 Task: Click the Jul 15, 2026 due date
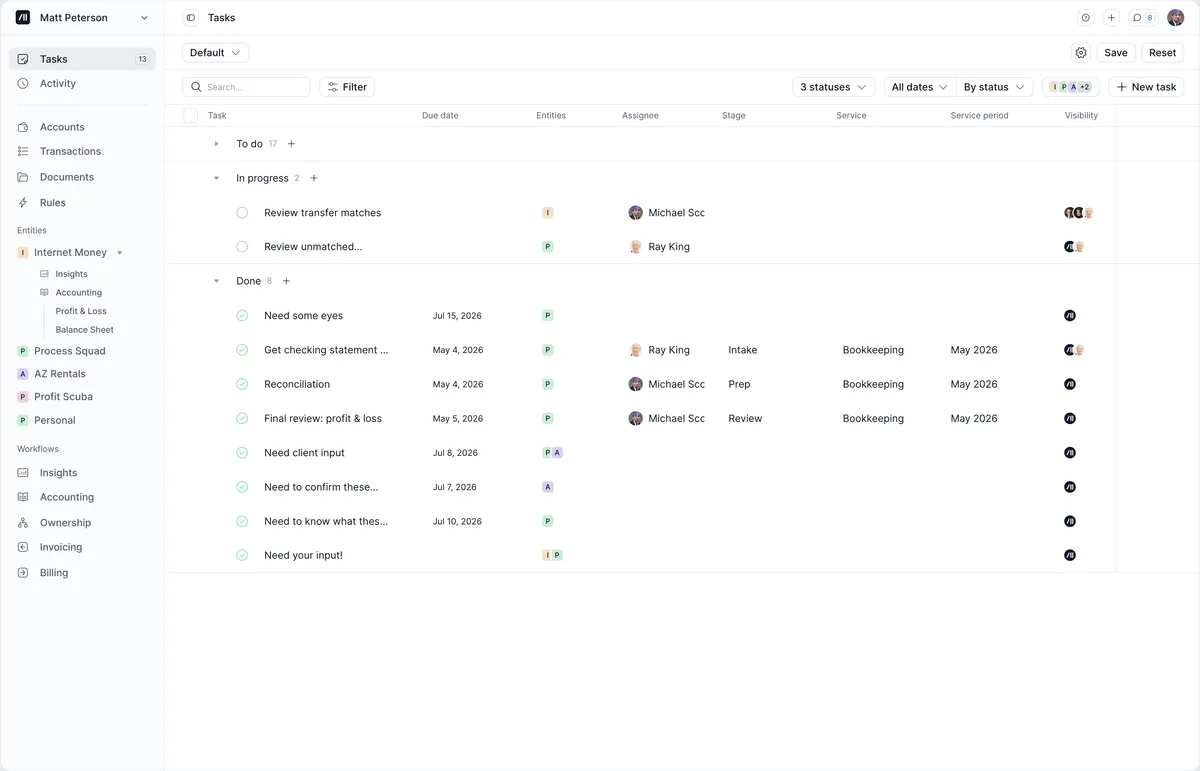point(457,316)
